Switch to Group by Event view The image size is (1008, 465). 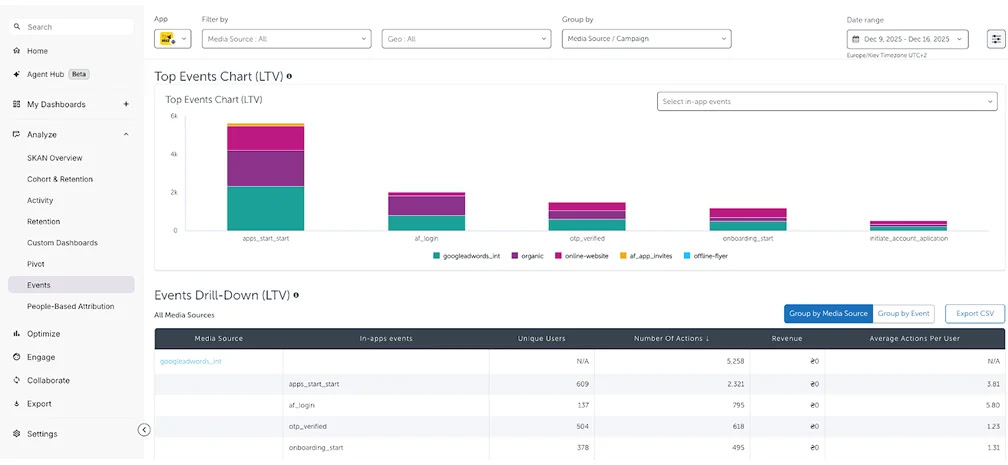(x=903, y=314)
